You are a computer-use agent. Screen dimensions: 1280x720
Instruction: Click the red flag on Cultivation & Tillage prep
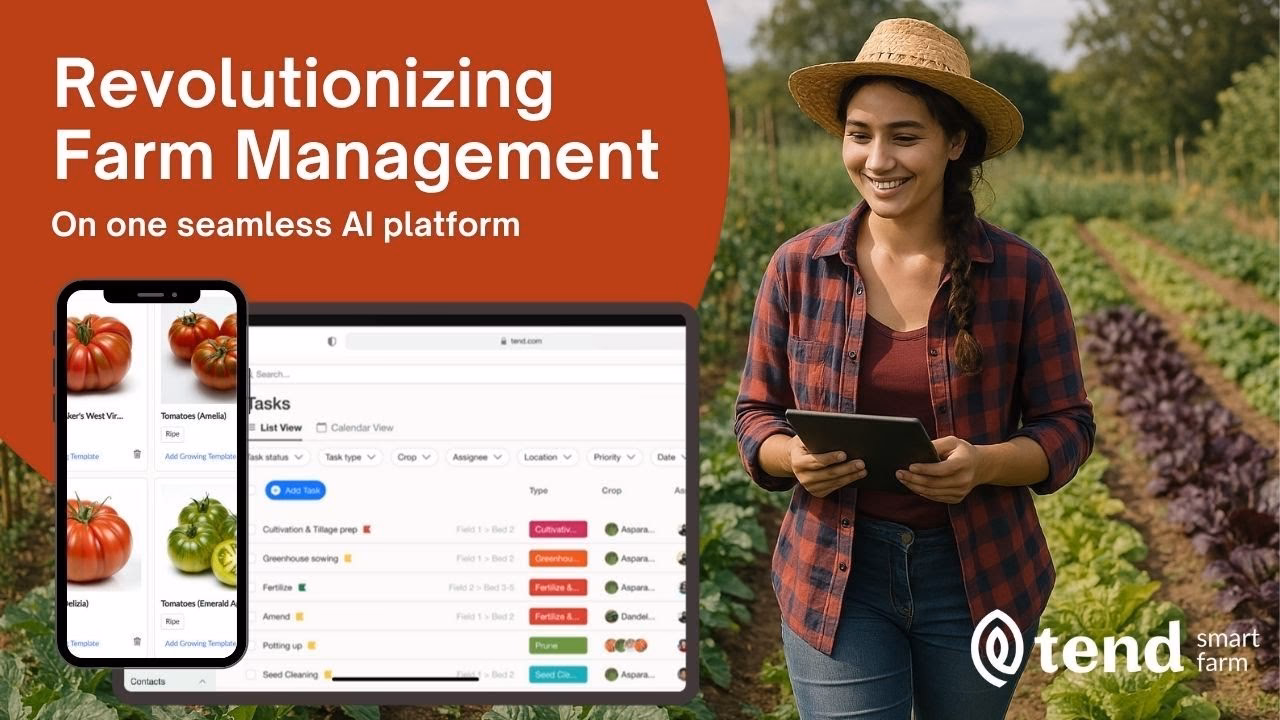(367, 529)
